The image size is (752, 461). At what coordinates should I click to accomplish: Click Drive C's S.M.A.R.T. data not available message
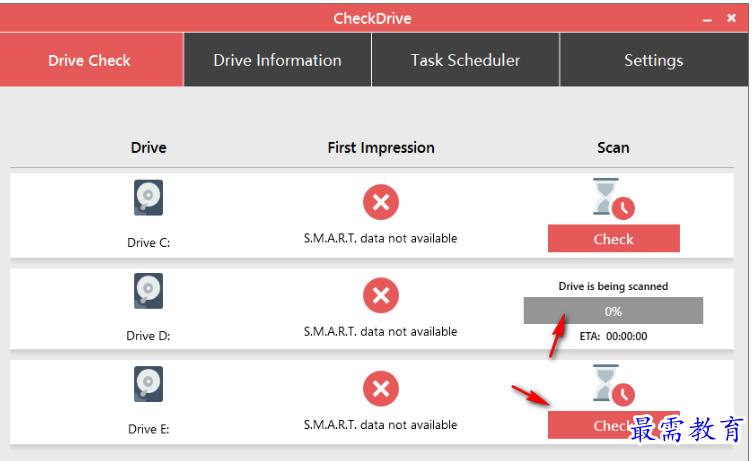click(x=380, y=238)
